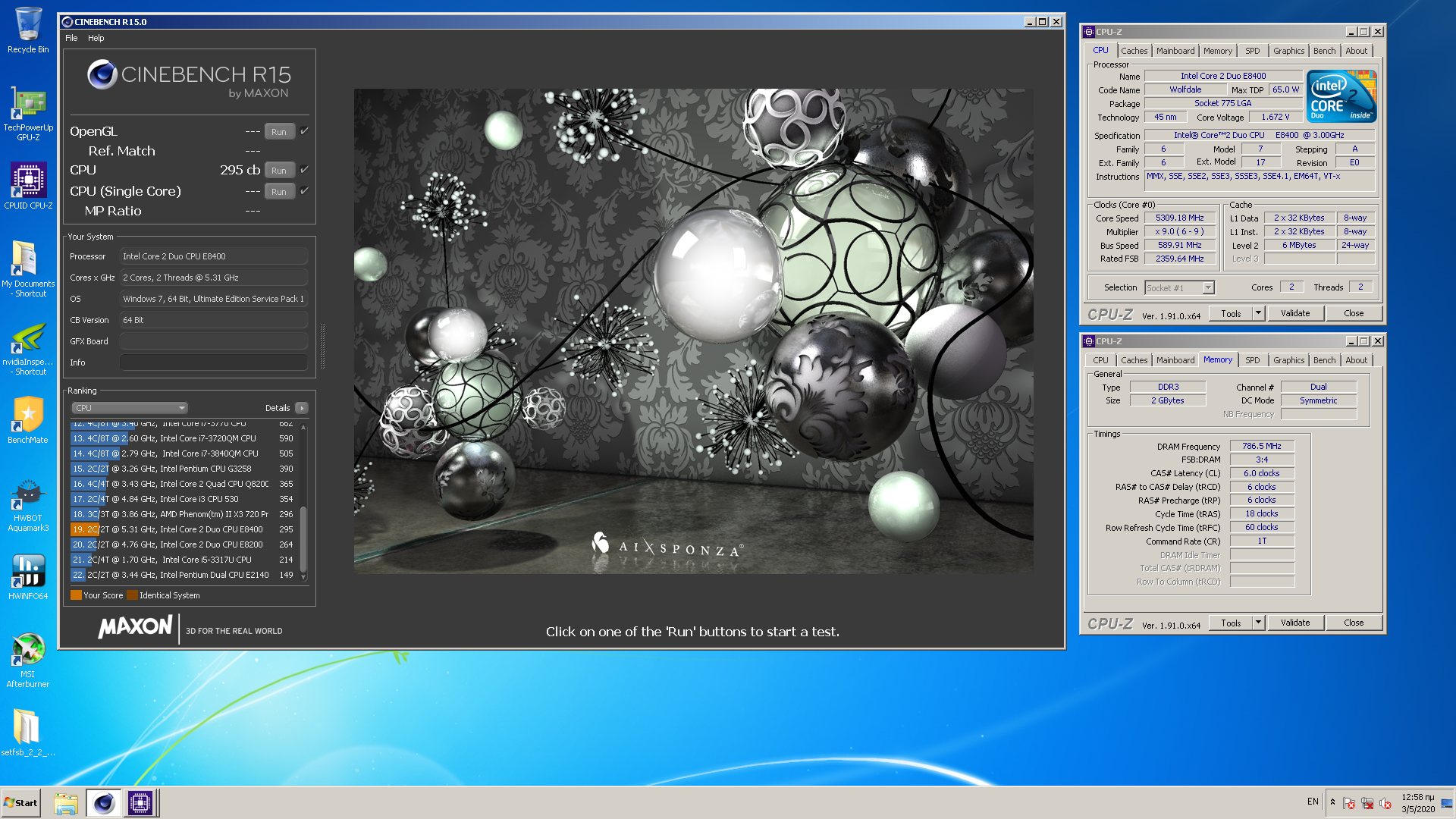Click Validate in the top CPU-Z window
1456x819 pixels.
tap(1295, 313)
